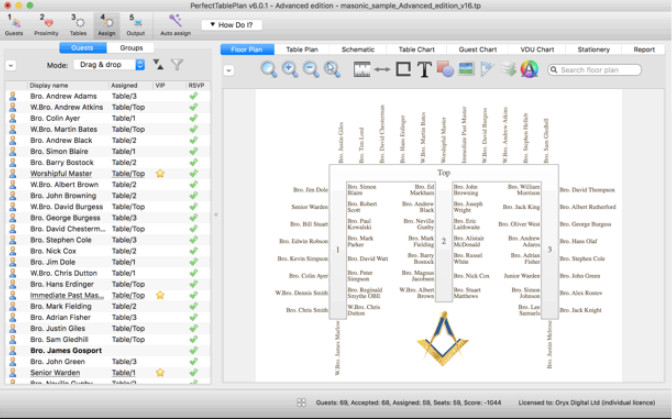
Task: Open the Report tab
Action: click(x=644, y=49)
